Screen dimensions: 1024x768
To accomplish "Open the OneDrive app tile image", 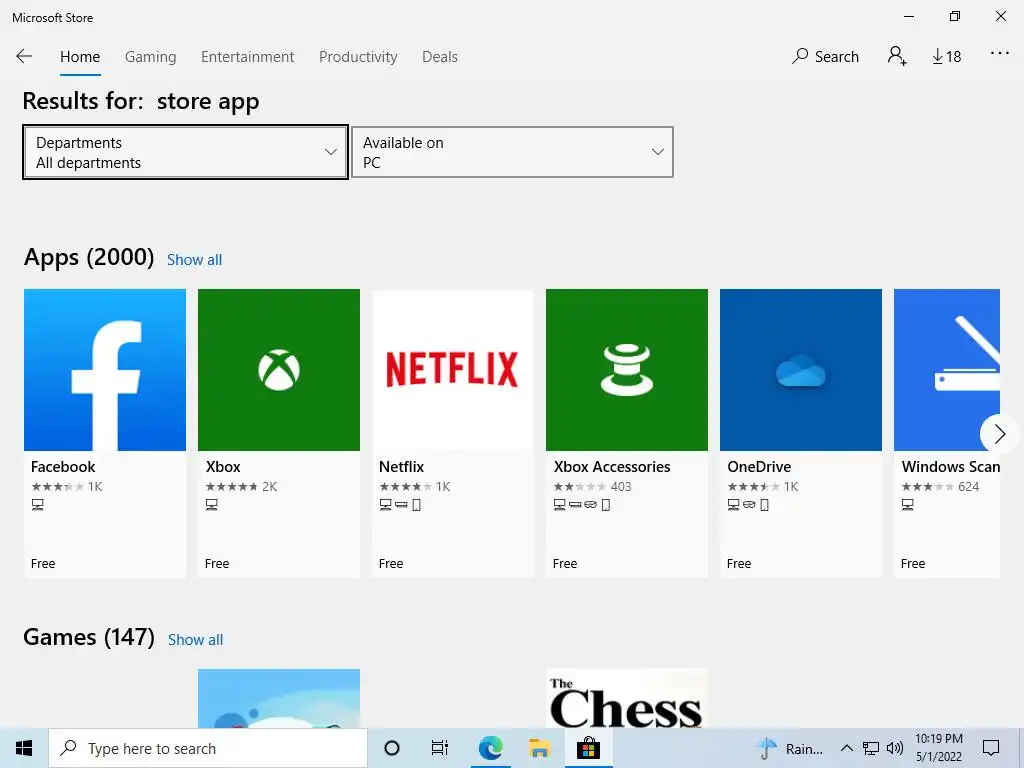I will pos(801,370).
